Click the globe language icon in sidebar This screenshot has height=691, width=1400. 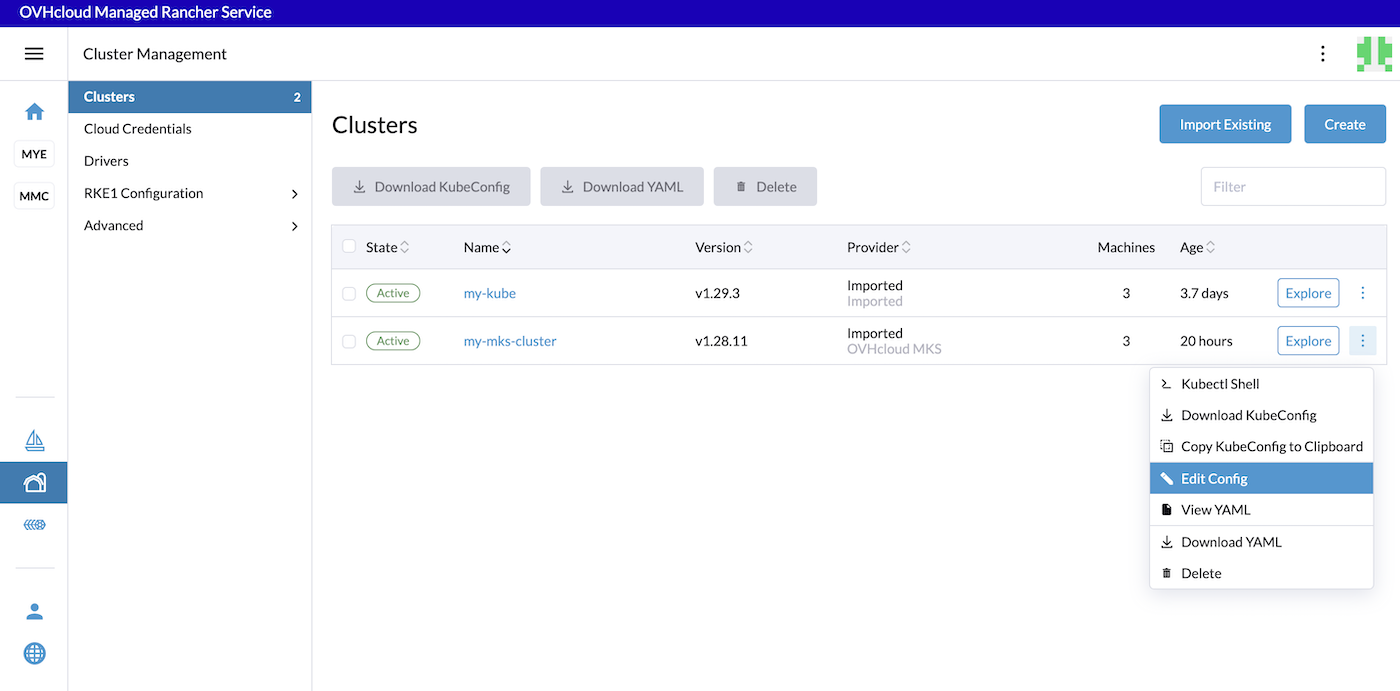(34, 653)
